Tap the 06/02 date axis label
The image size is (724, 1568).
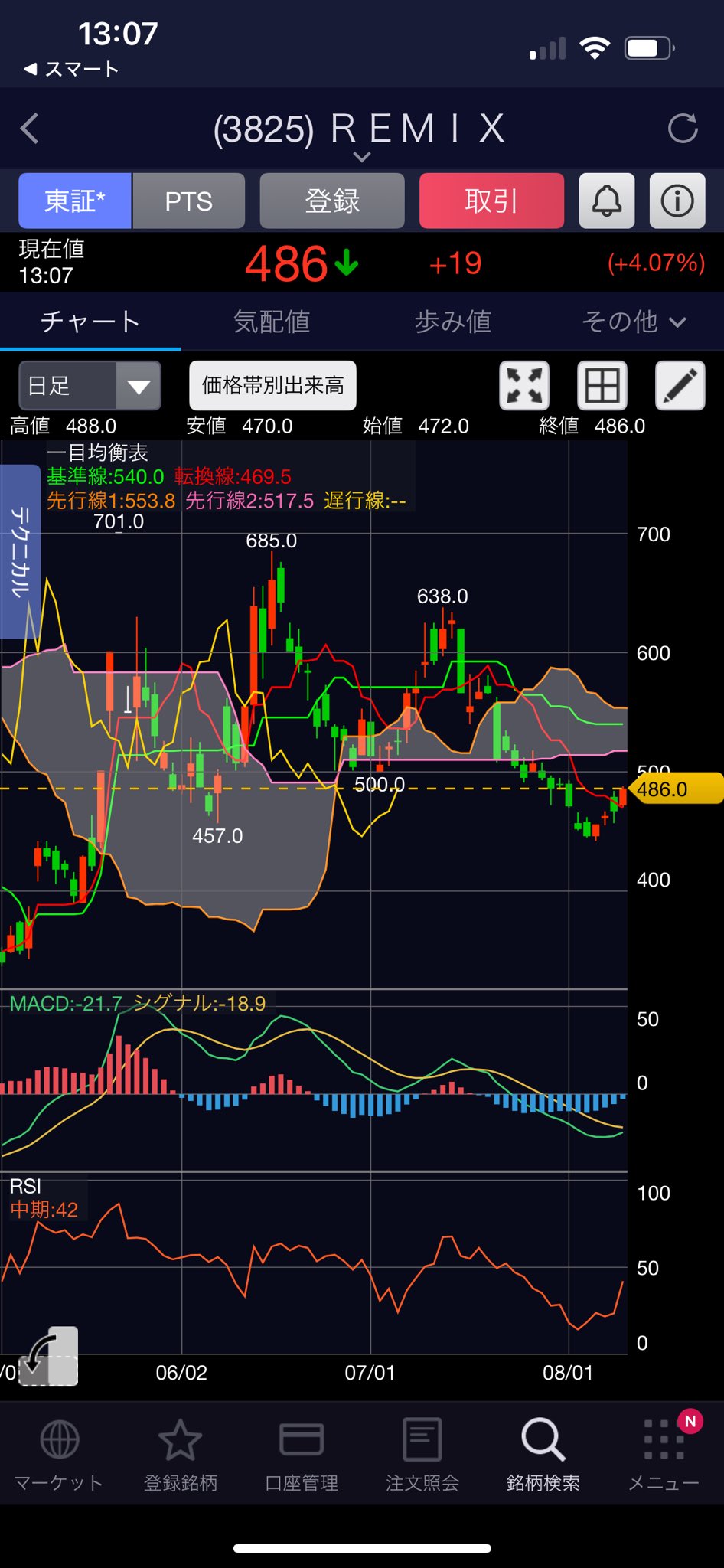pyautogui.click(x=181, y=1372)
